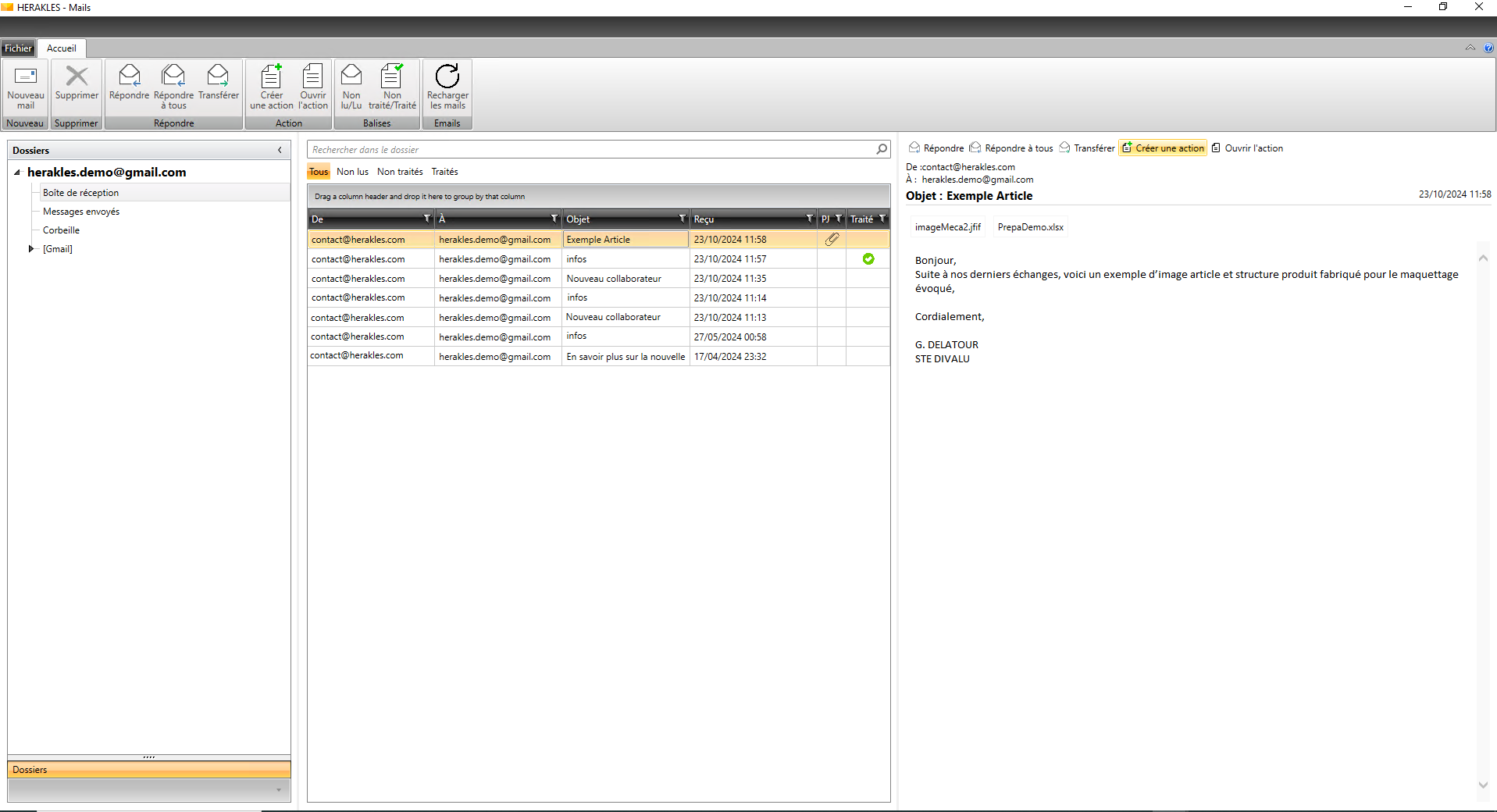Show only Non lus emails filter
This screenshot has height=812, width=1497.
pyautogui.click(x=352, y=172)
